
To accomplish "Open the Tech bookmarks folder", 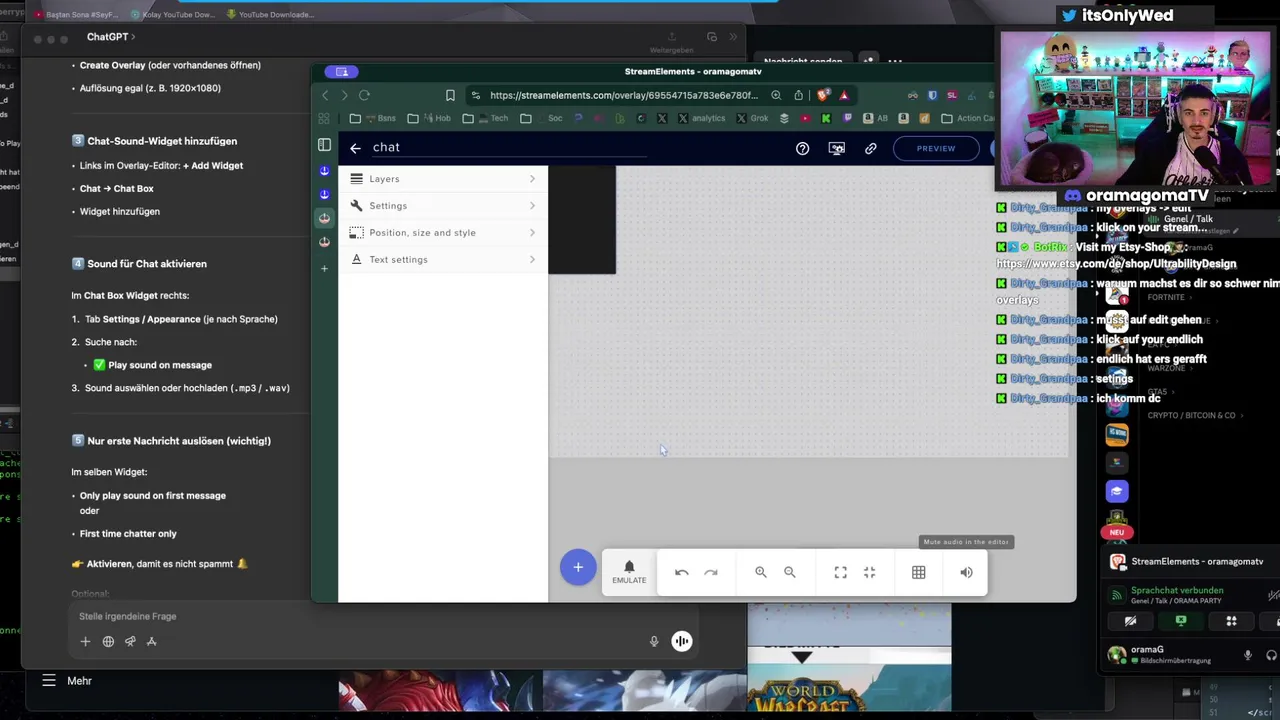I will (486, 118).
